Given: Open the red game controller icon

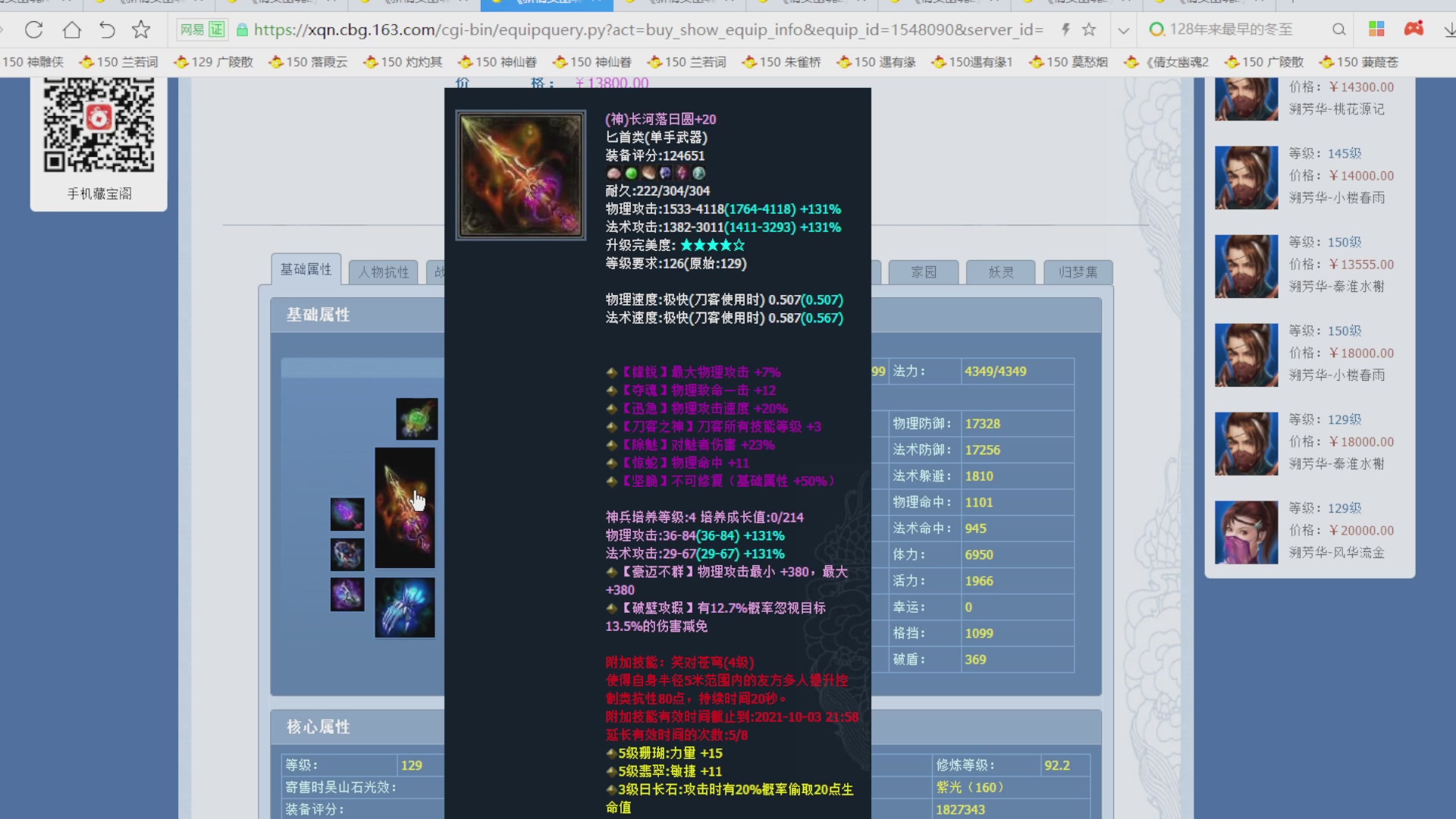Looking at the screenshot, I should pyautogui.click(x=1414, y=30).
